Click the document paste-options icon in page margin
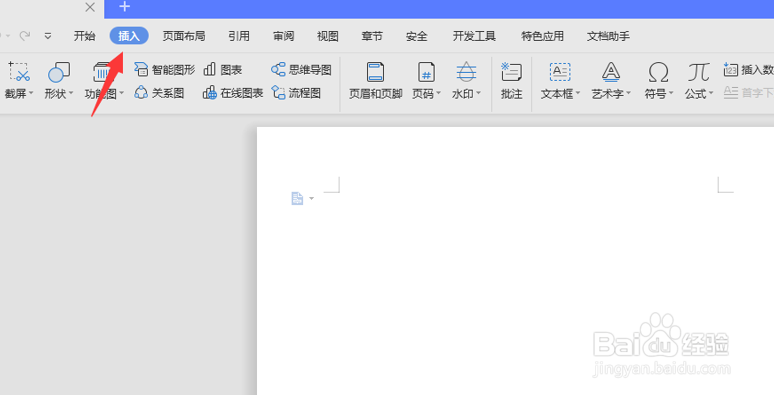 [297, 198]
